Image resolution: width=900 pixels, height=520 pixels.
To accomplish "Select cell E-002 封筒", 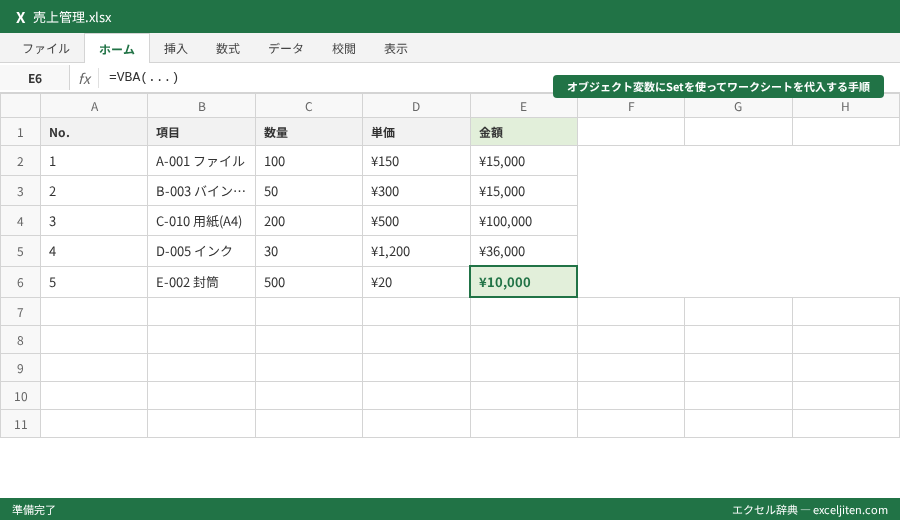I will [201, 282].
